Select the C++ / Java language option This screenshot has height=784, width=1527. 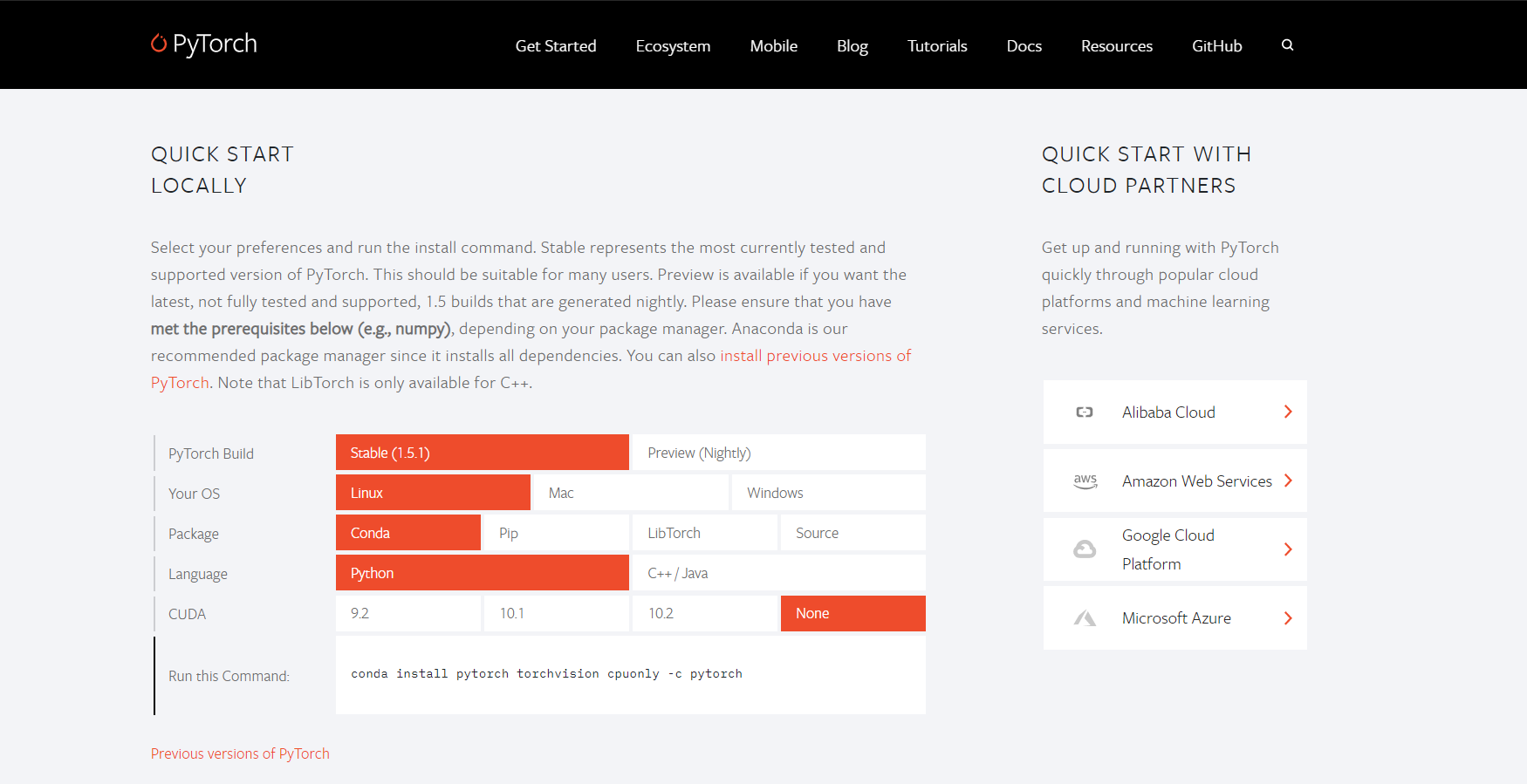778,573
